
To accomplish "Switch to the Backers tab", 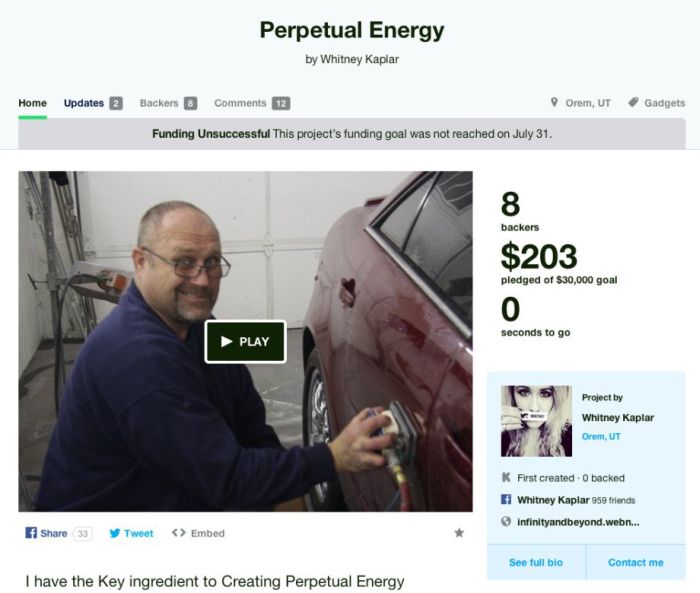I will (168, 103).
